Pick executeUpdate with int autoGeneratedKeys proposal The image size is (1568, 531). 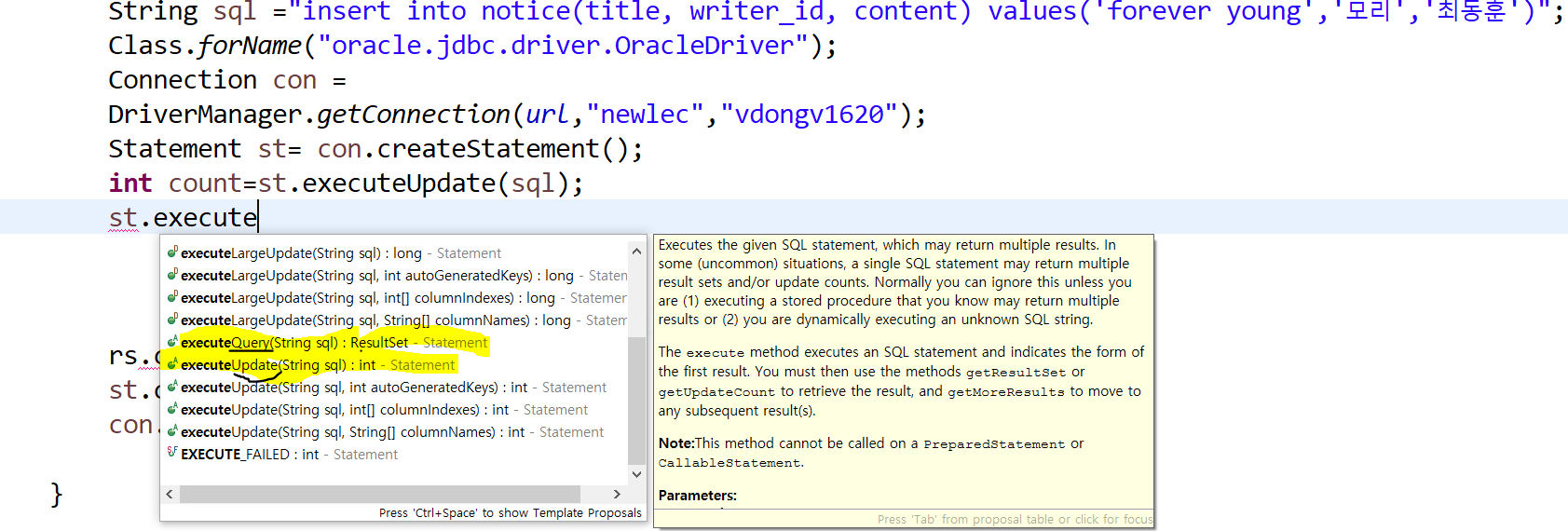point(395,388)
